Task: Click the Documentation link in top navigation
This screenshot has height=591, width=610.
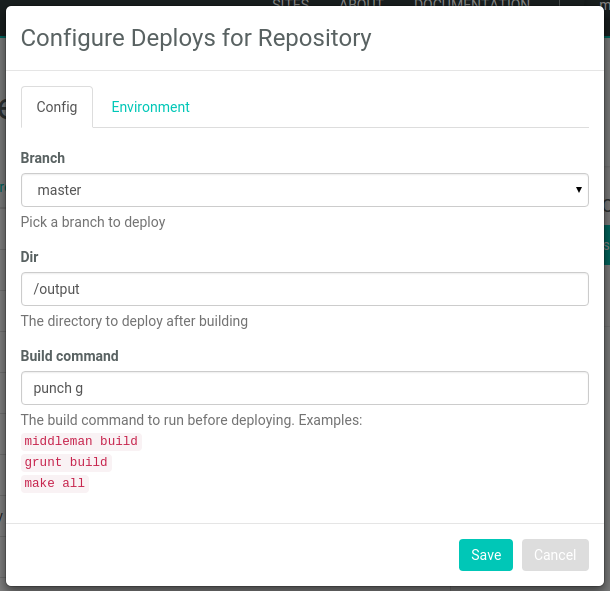Action: tap(471, 4)
